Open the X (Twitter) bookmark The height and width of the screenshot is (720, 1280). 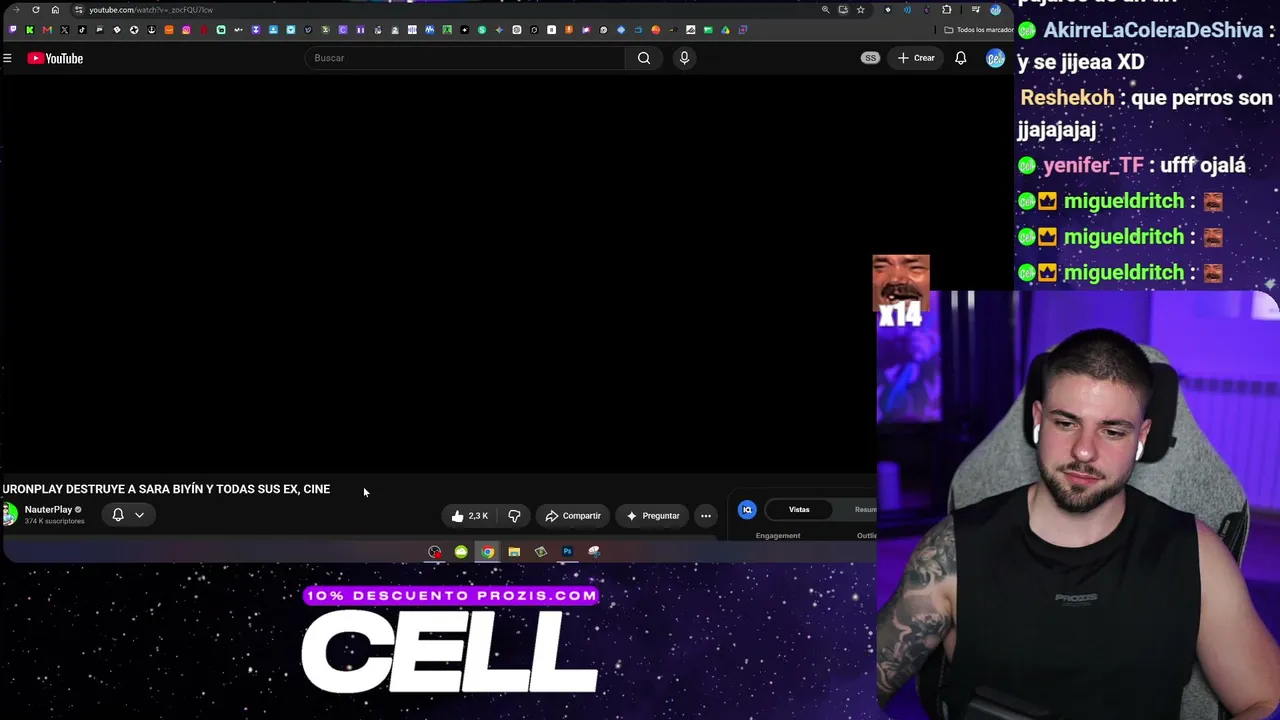65,30
